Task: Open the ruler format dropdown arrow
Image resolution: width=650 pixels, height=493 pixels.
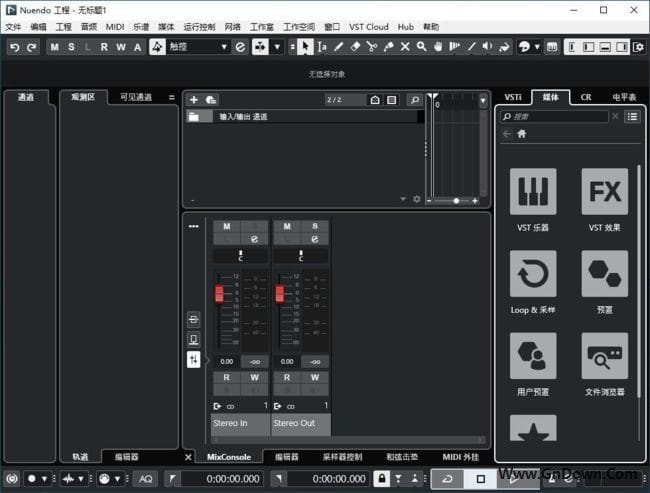Action: (x=483, y=101)
